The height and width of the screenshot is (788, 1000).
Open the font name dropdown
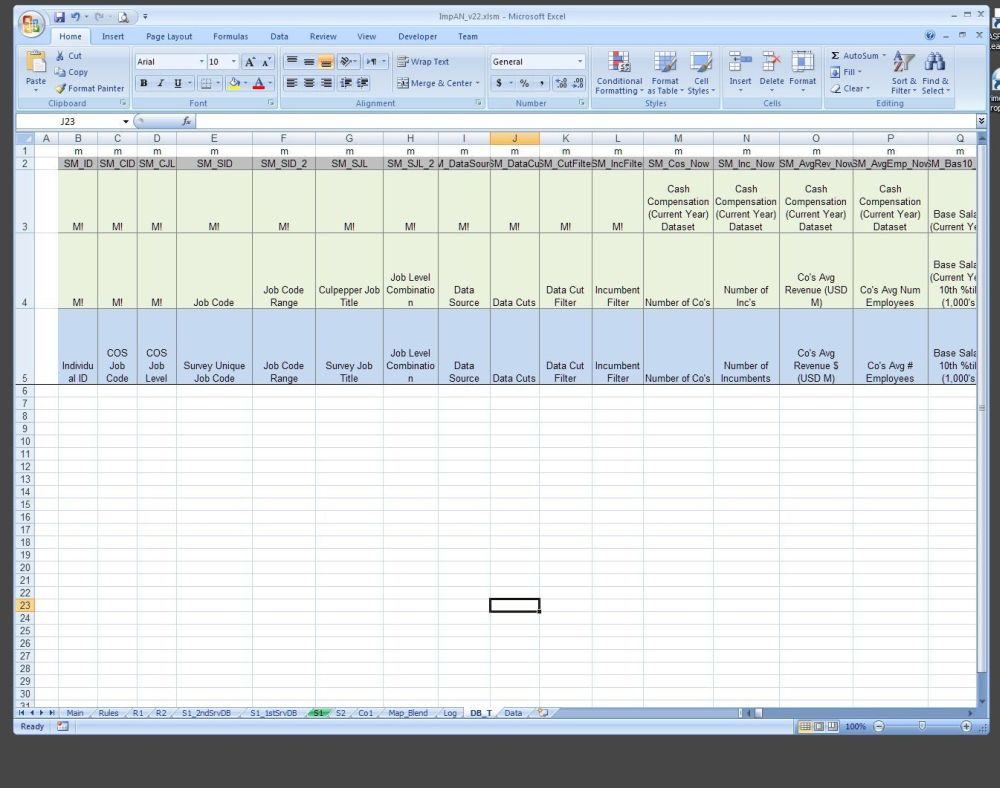(x=201, y=62)
